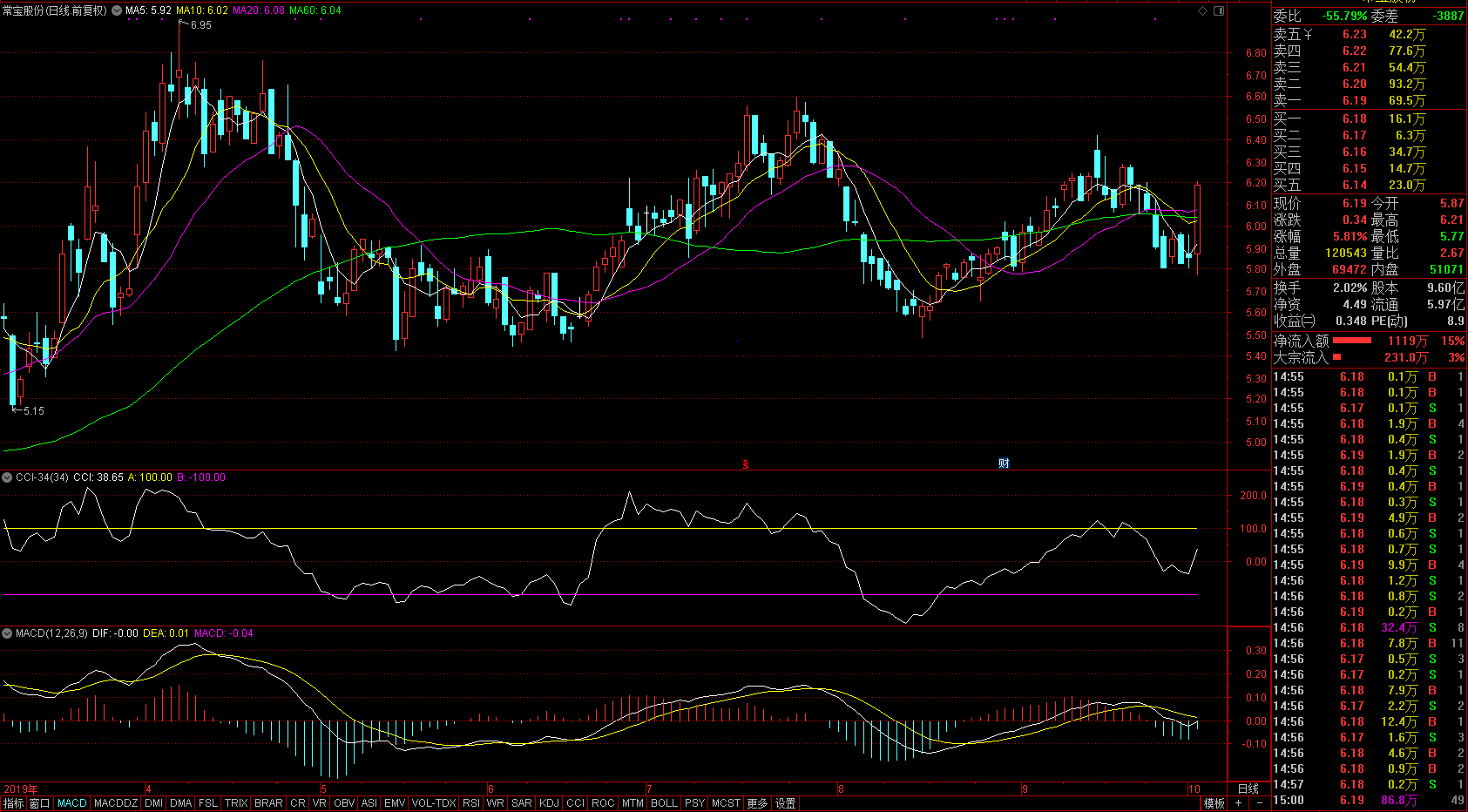
Task: Click the 买一 6.18 order row
Action: coord(1369,118)
